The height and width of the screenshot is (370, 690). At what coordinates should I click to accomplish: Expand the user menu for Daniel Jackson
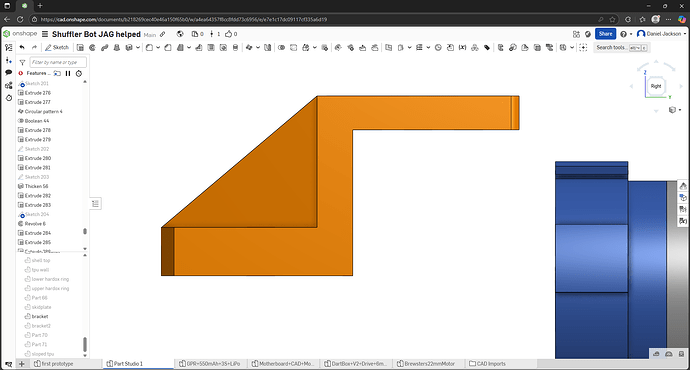coord(662,34)
